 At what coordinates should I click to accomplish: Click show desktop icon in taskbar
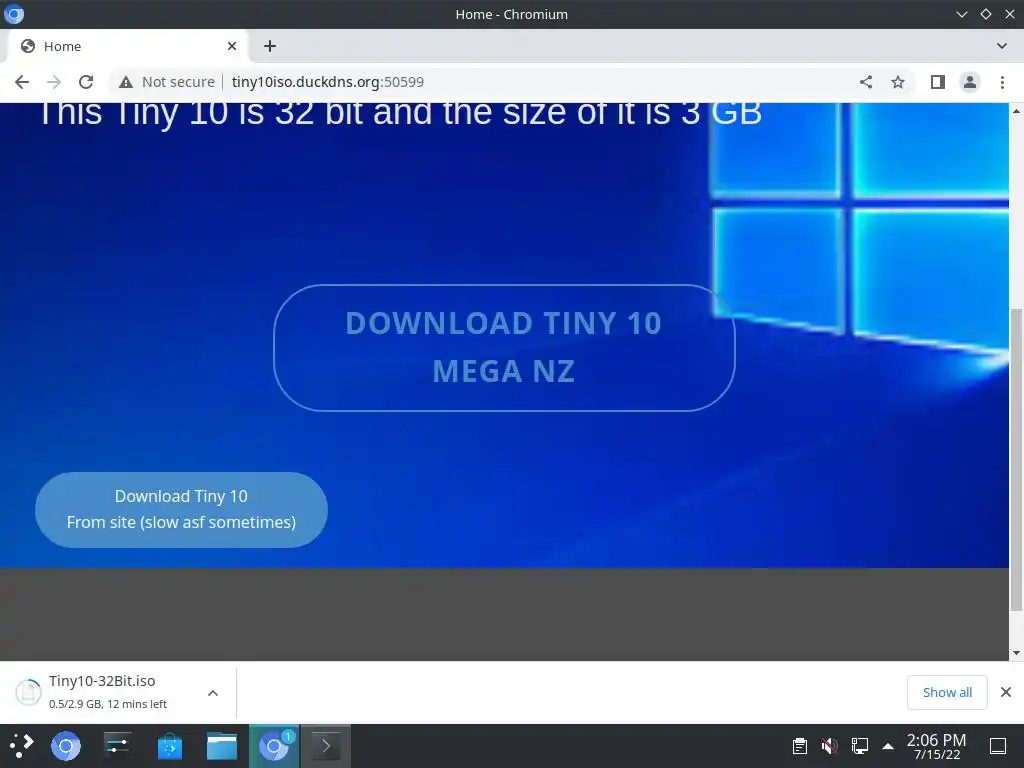[998, 746]
